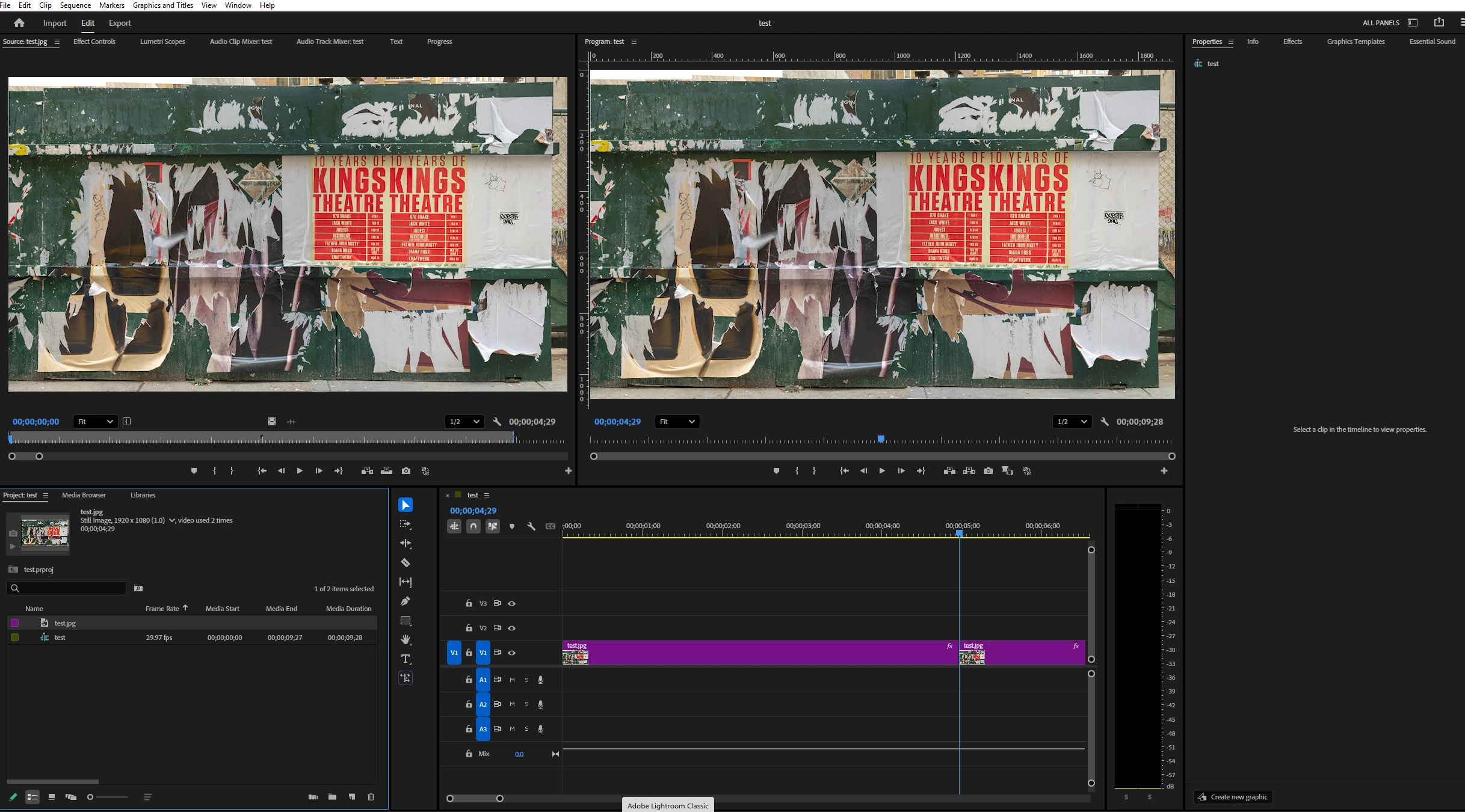
Task: Select the Razor tool
Action: pos(406,563)
